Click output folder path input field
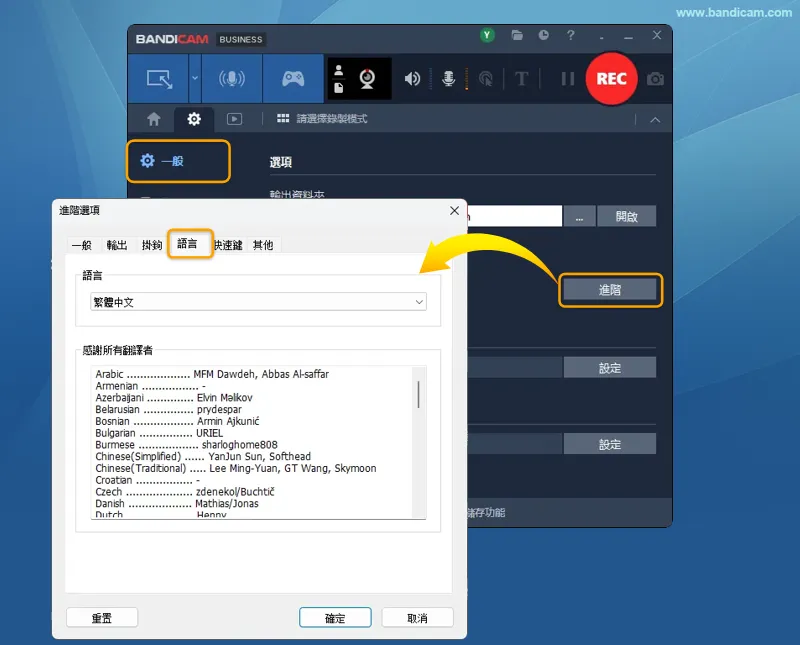Viewport: 800px width, 645px height. [x=514, y=216]
